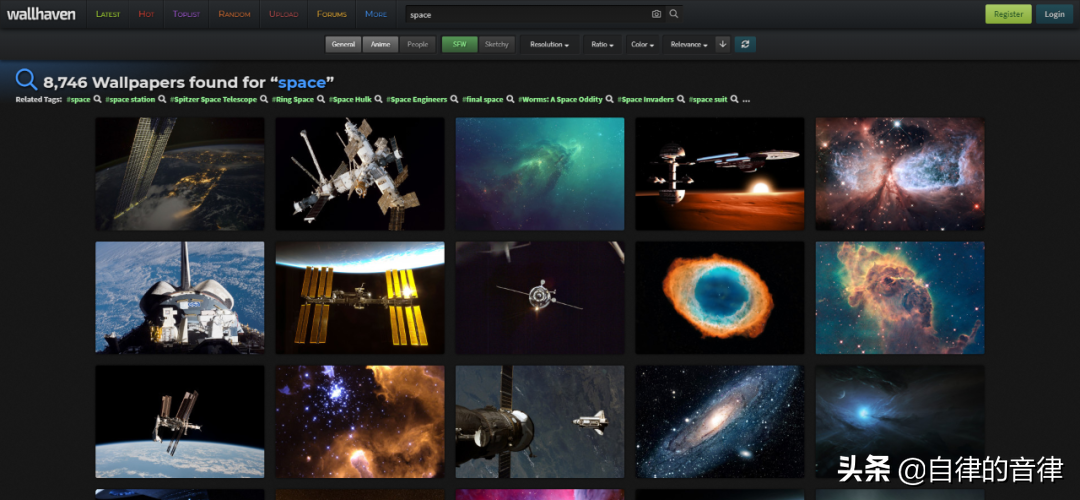Follow the #space related tag link
Viewport: 1080px width, 500px height.
click(79, 99)
